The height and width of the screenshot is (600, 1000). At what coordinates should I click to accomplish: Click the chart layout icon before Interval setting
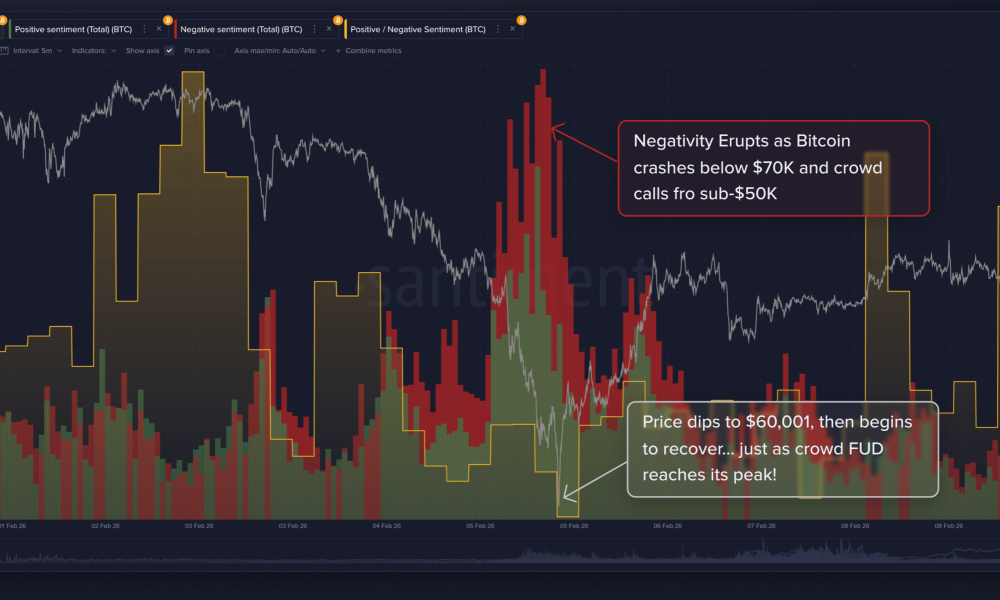click(6, 51)
